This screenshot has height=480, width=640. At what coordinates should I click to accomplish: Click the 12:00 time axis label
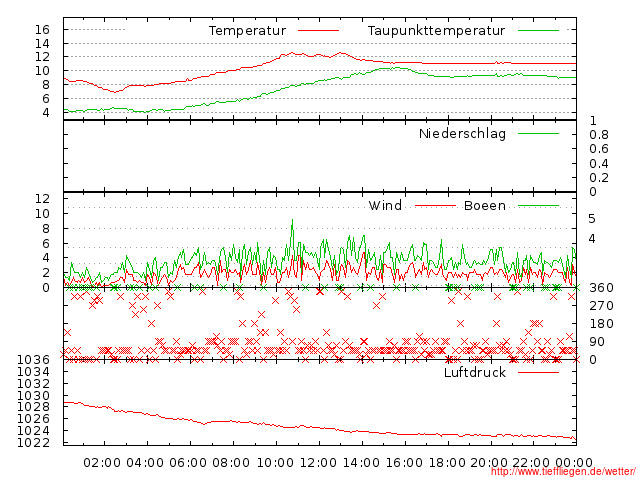(318, 462)
